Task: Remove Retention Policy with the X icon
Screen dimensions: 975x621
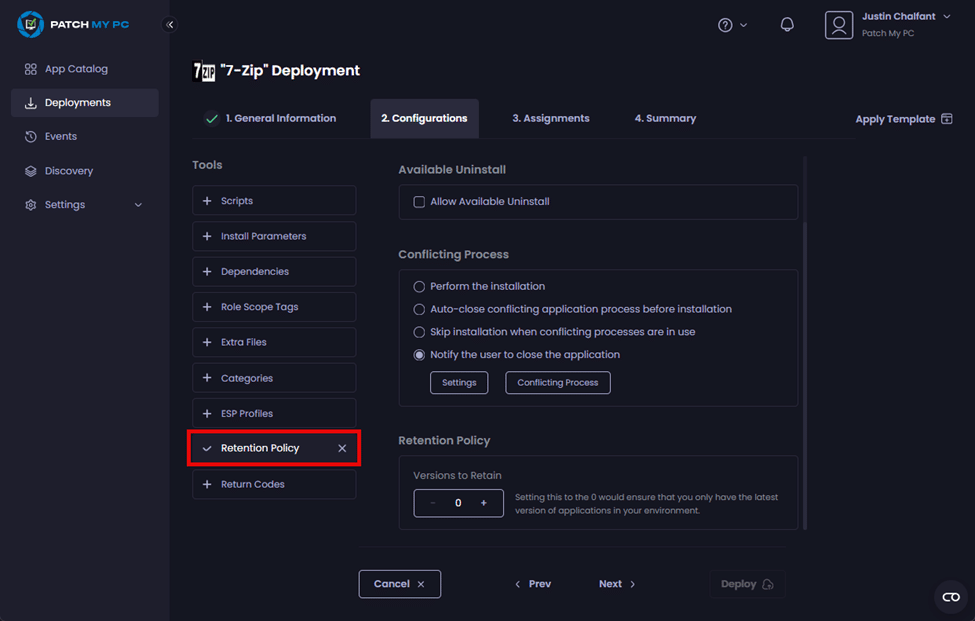Action: (x=342, y=448)
